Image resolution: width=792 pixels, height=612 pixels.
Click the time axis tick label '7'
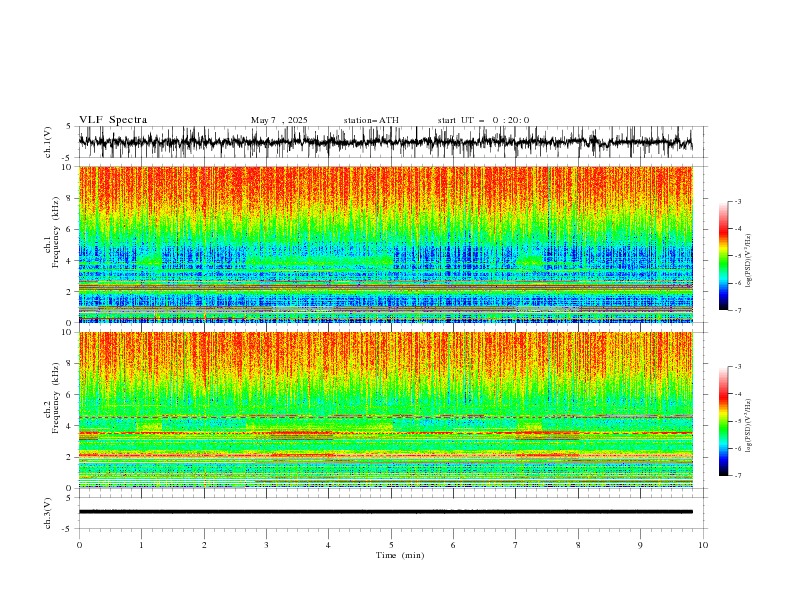[x=516, y=545]
